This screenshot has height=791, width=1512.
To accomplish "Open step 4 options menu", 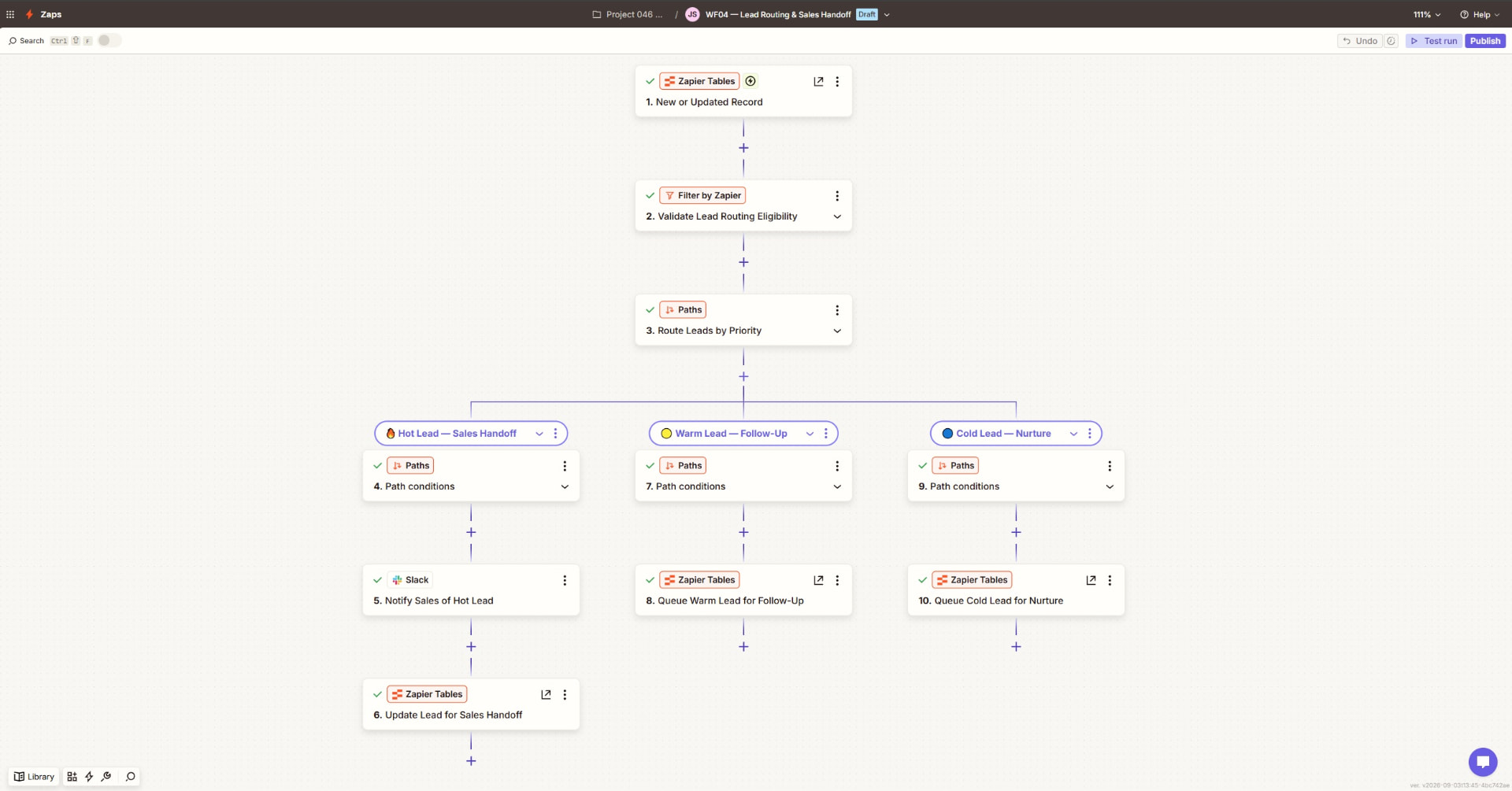I will 565,466.
